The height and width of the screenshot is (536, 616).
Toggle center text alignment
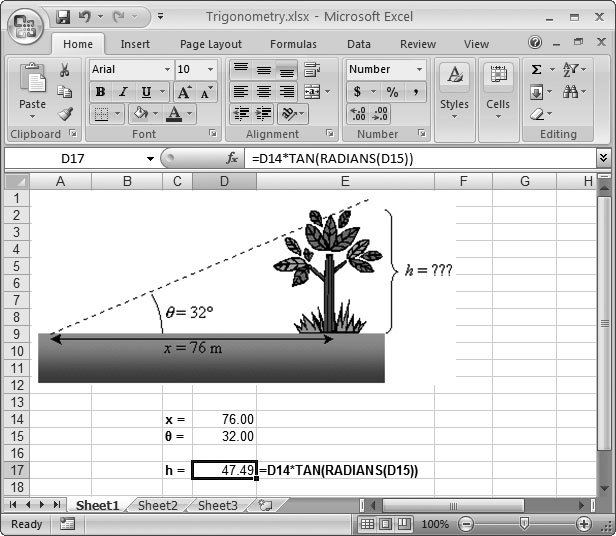(263, 92)
